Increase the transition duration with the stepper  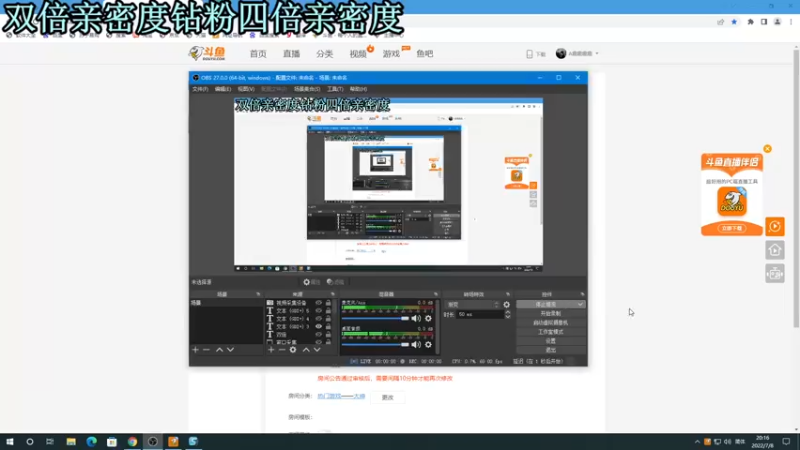(x=507, y=312)
